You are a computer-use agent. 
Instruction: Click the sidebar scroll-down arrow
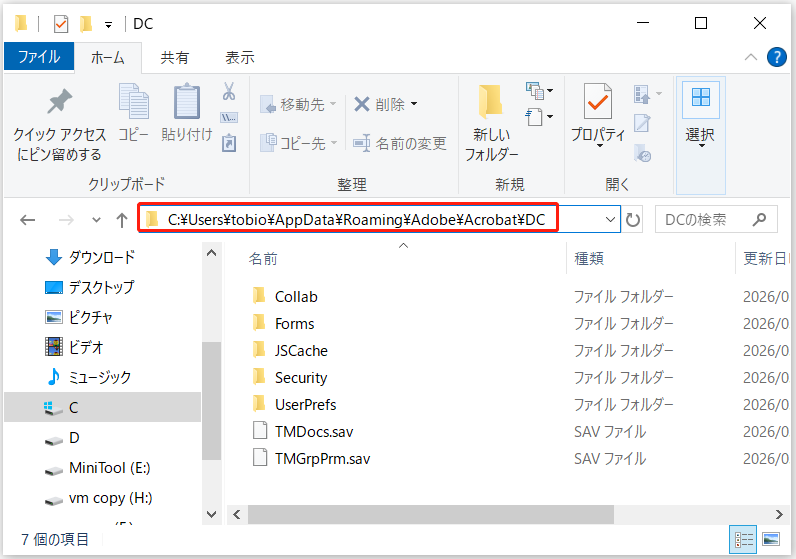[x=212, y=514]
